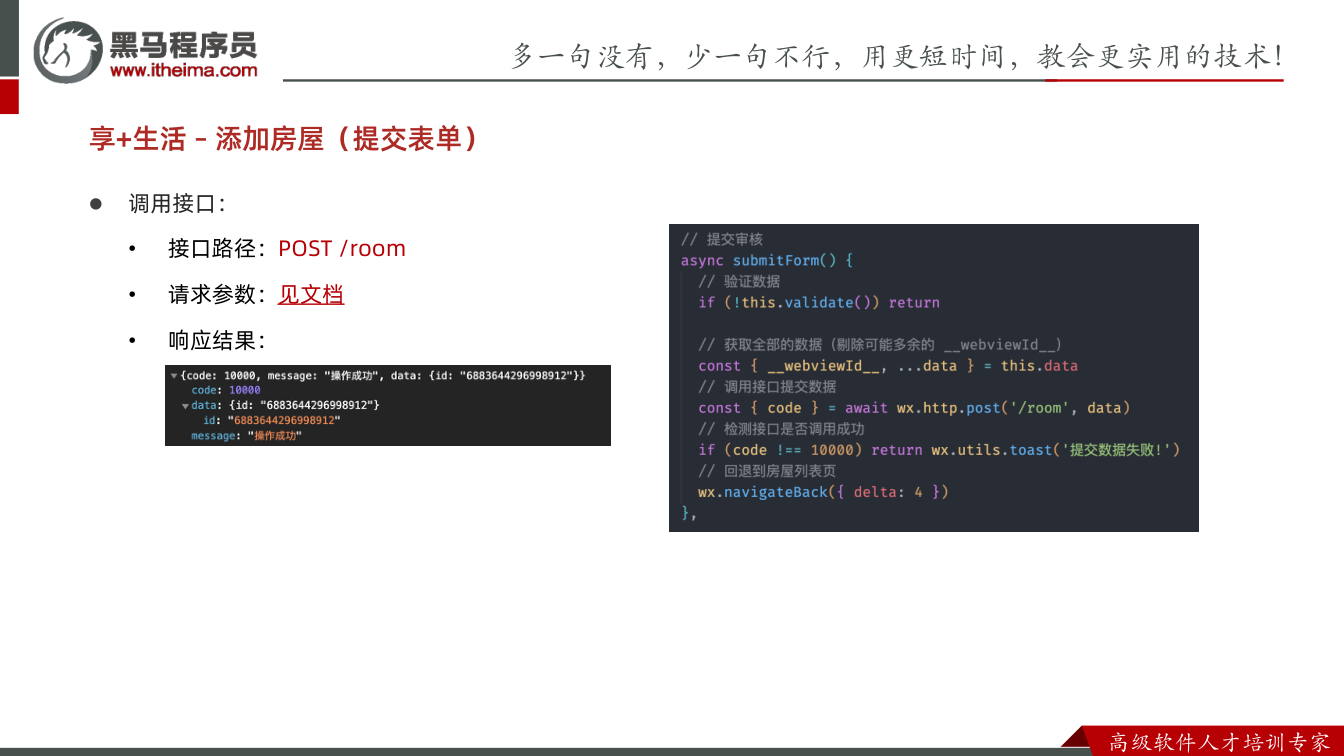Collapse the top-level response object triangle
Image resolution: width=1344 pixels, height=756 pixels.
click(x=174, y=376)
